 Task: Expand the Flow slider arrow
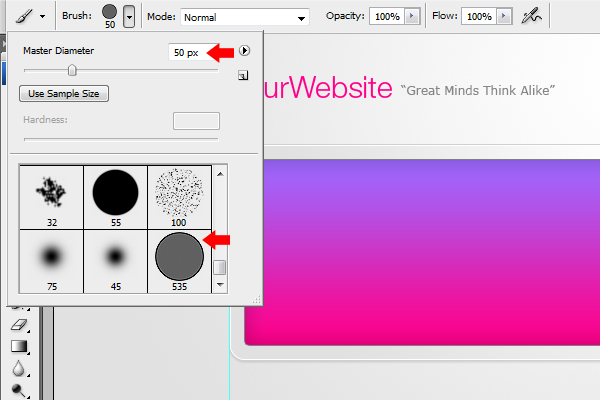tap(504, 16)
